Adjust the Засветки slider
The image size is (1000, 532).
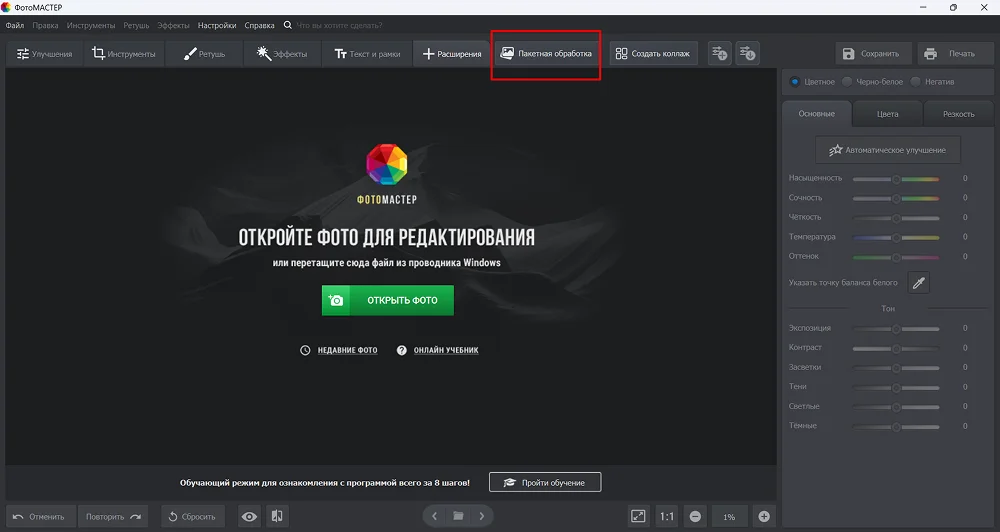pos(896,368)
